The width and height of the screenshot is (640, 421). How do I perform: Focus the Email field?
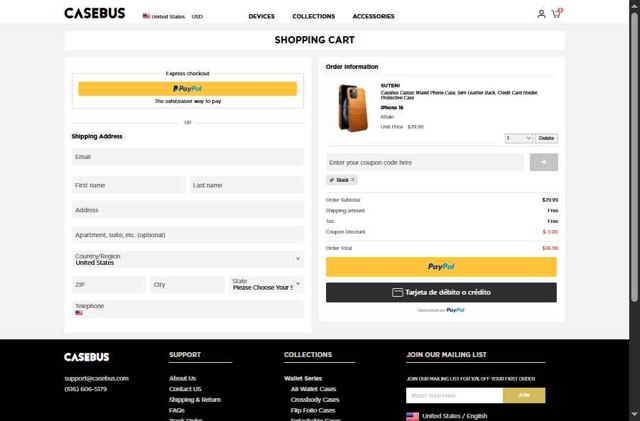tap(188, 157)
